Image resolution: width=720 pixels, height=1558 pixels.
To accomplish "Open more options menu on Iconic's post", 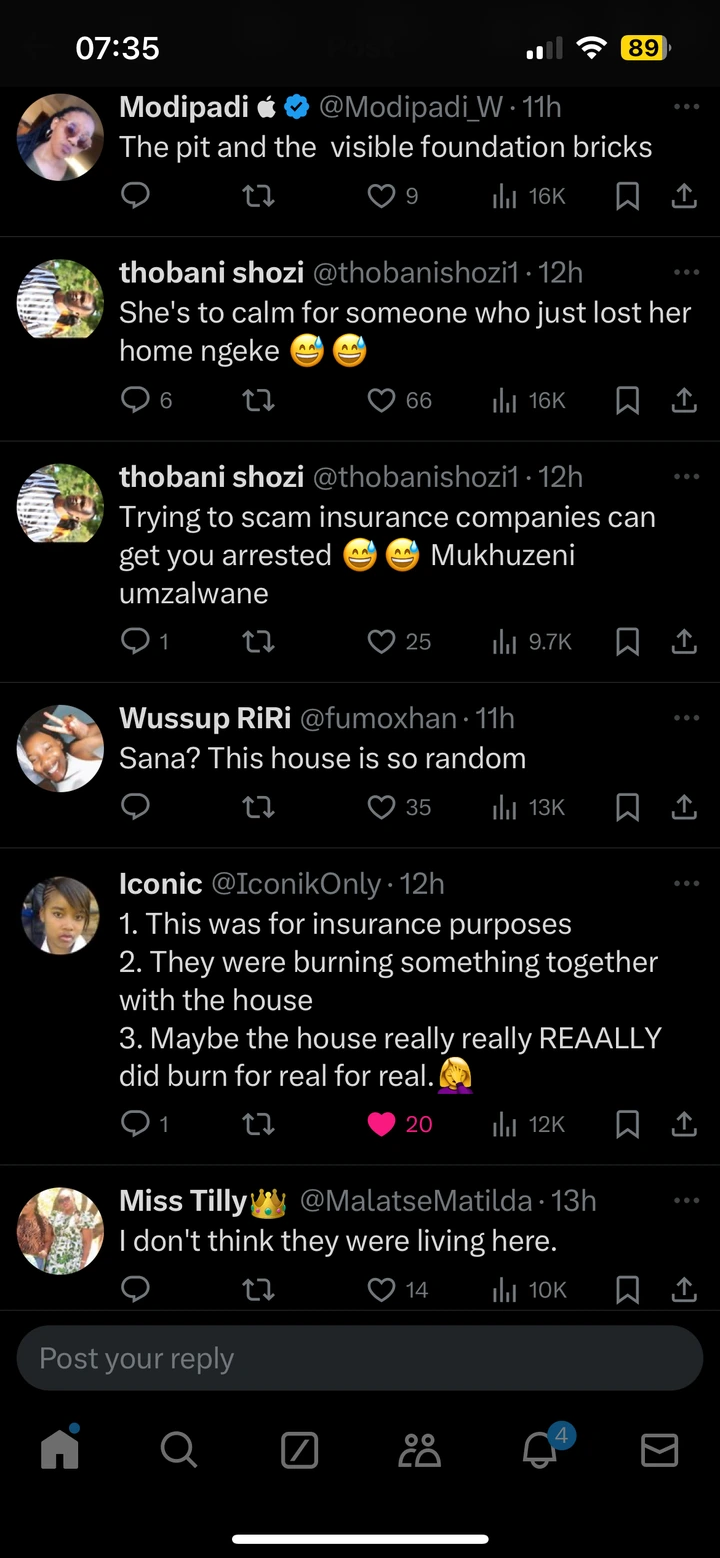I will tap(686, 883).
